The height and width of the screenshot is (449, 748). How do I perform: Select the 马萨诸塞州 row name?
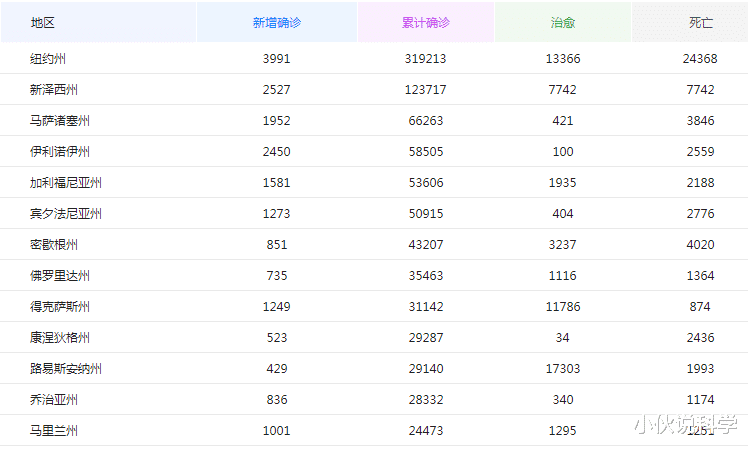60,121
